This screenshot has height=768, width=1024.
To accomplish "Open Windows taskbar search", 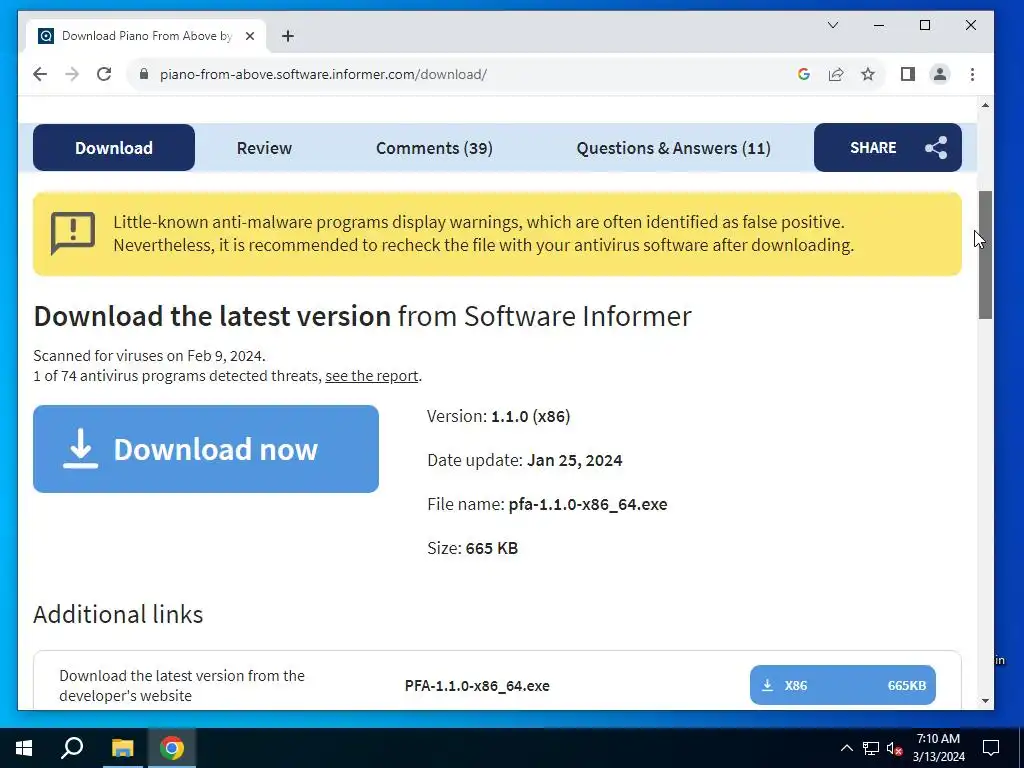I will point(72,748).
